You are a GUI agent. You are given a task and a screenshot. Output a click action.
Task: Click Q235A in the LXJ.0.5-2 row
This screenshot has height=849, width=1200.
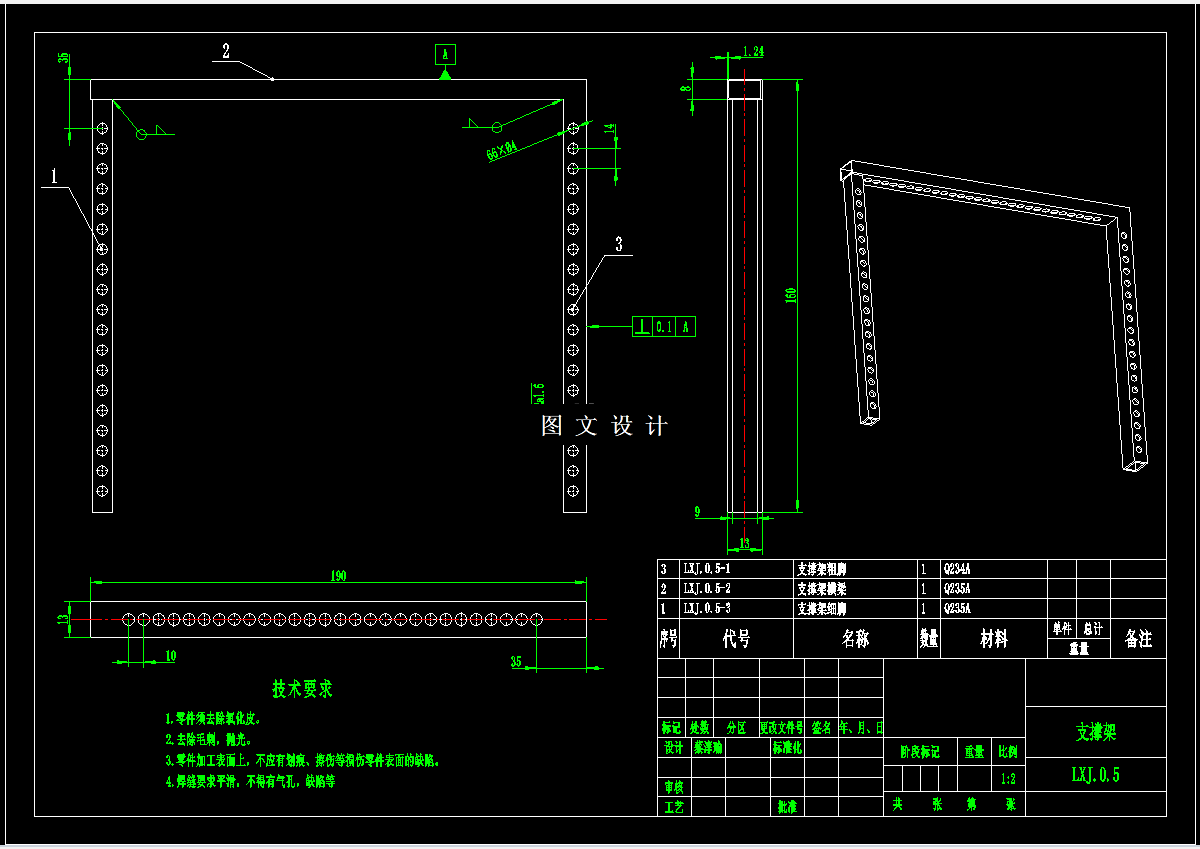[x=957, y=588]
